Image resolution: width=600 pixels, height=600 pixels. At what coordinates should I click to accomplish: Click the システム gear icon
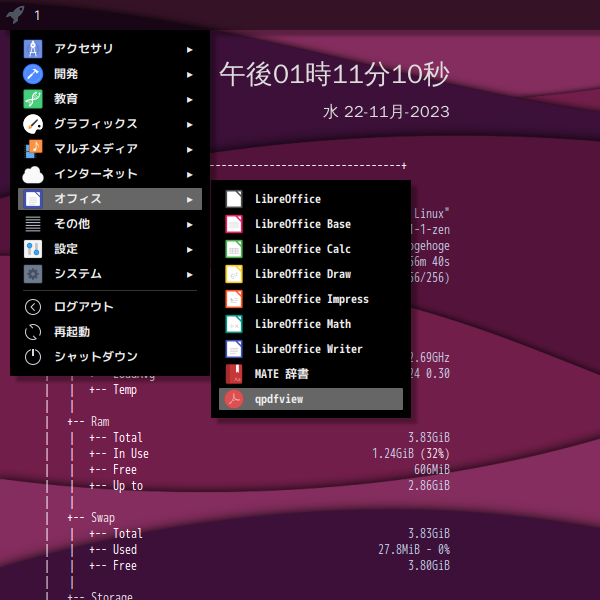(33, 274)
